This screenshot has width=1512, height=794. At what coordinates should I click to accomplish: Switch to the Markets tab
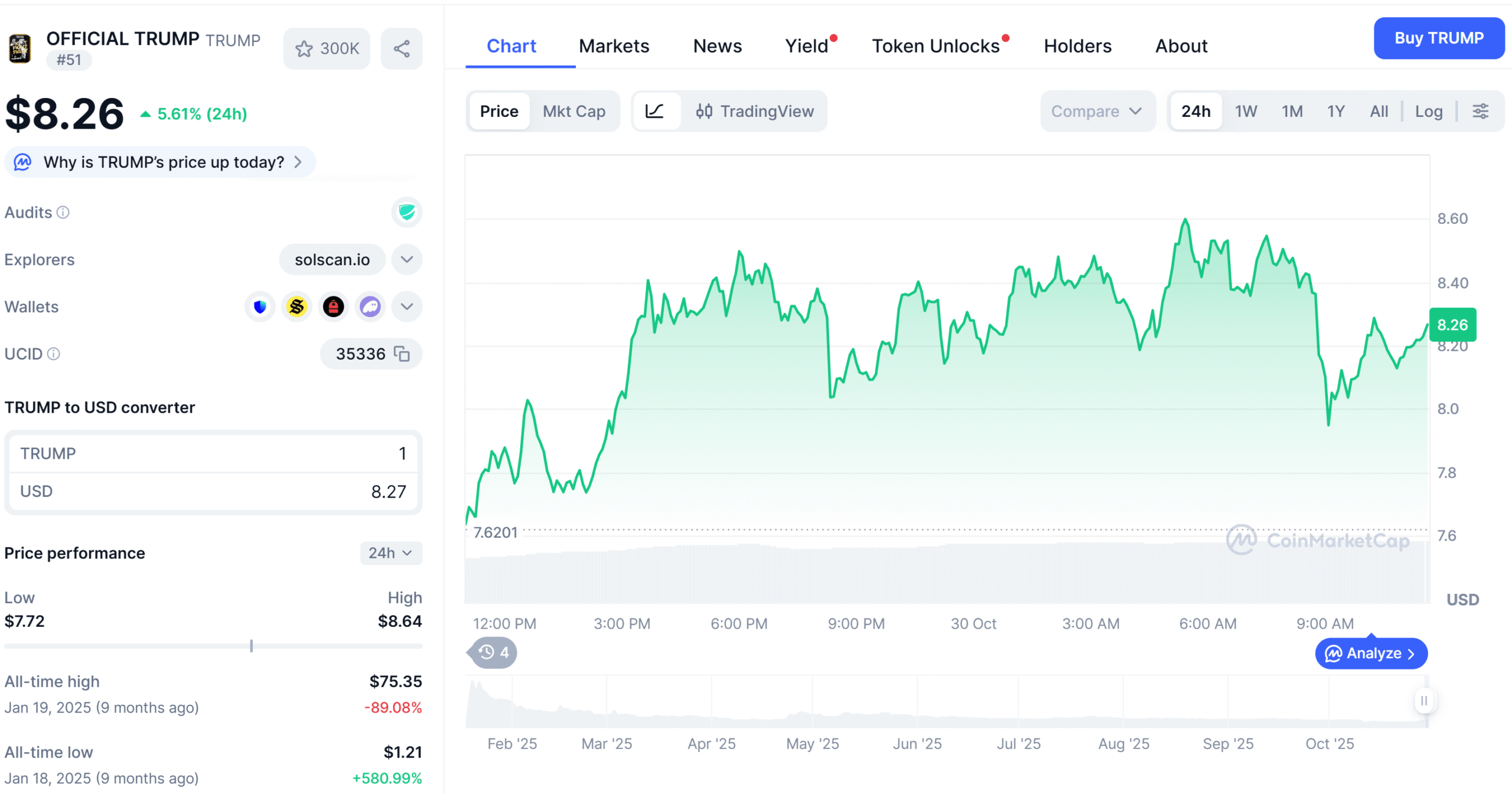tap(614, 46)
